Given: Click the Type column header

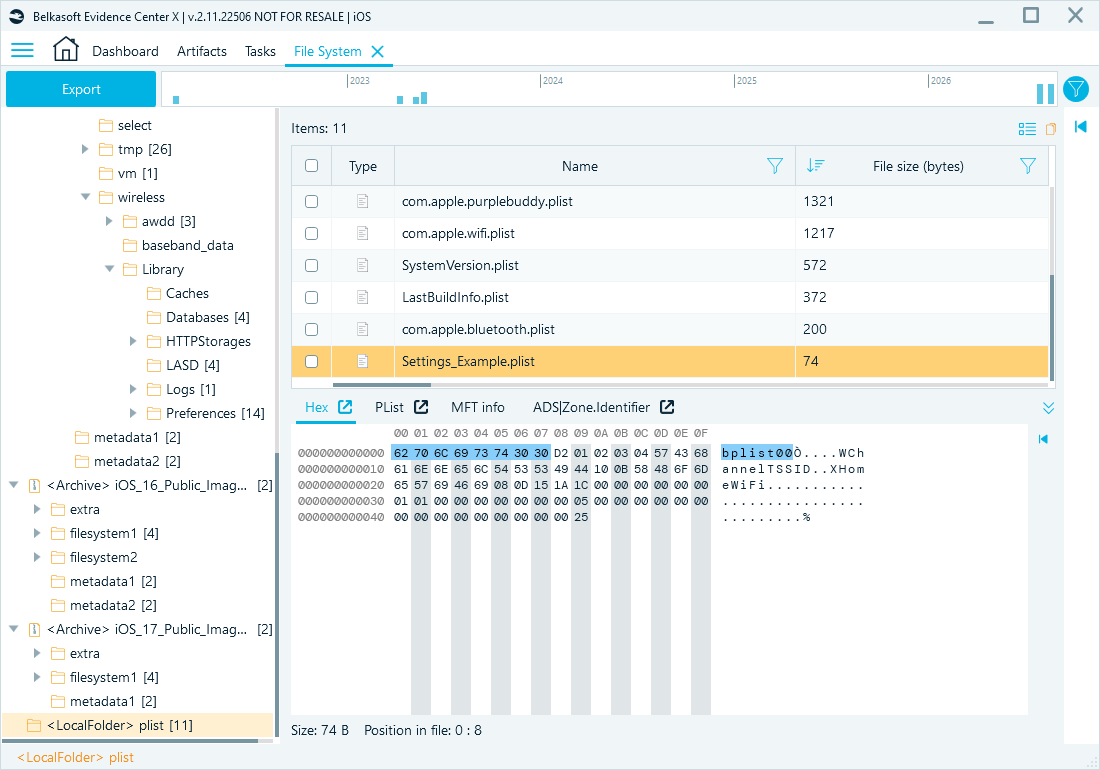Looking at the screenshot, I should click(x=363, y=166).
